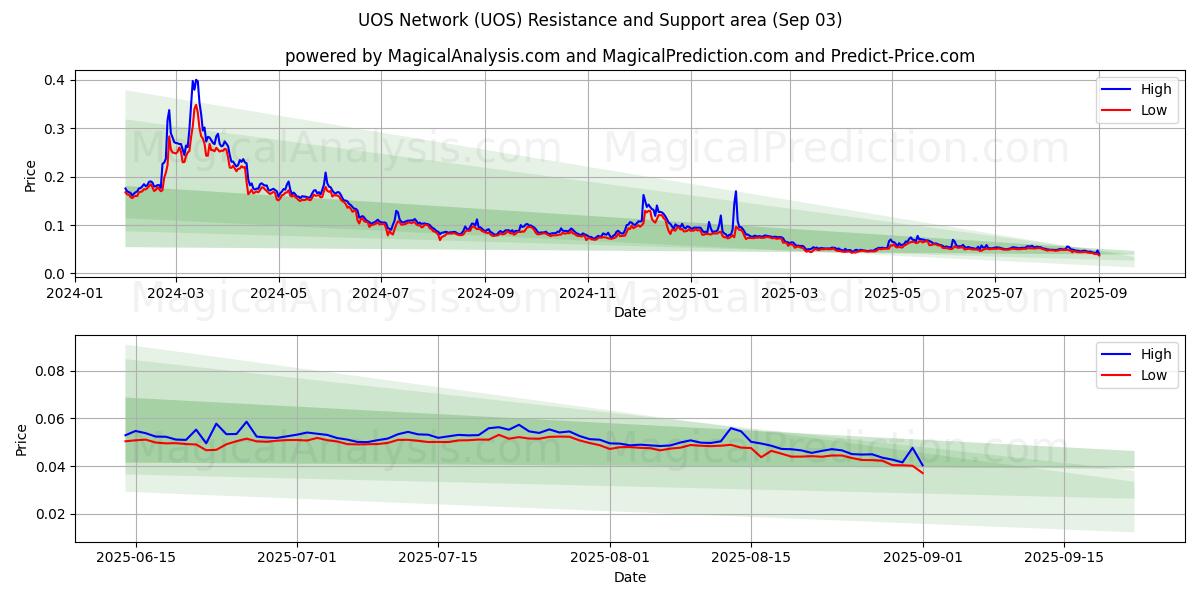Image resolution: width=1200 pixels, height=600 pixels.
Task: Click the bottom chart x-axis label '2025-06-15'
Action: point(135,558)
